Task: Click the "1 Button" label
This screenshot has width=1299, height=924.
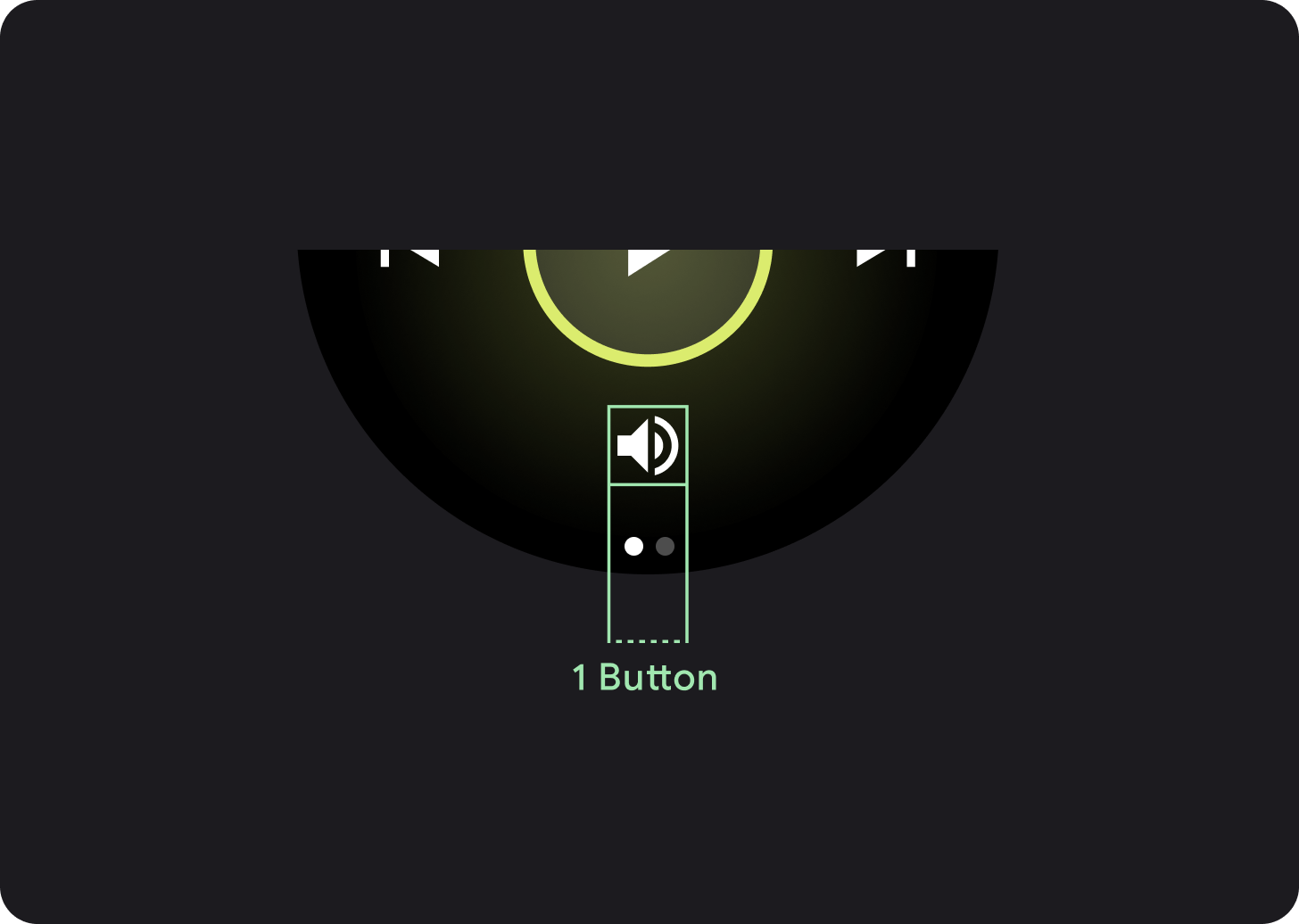Action: click(x=644, y=678)
